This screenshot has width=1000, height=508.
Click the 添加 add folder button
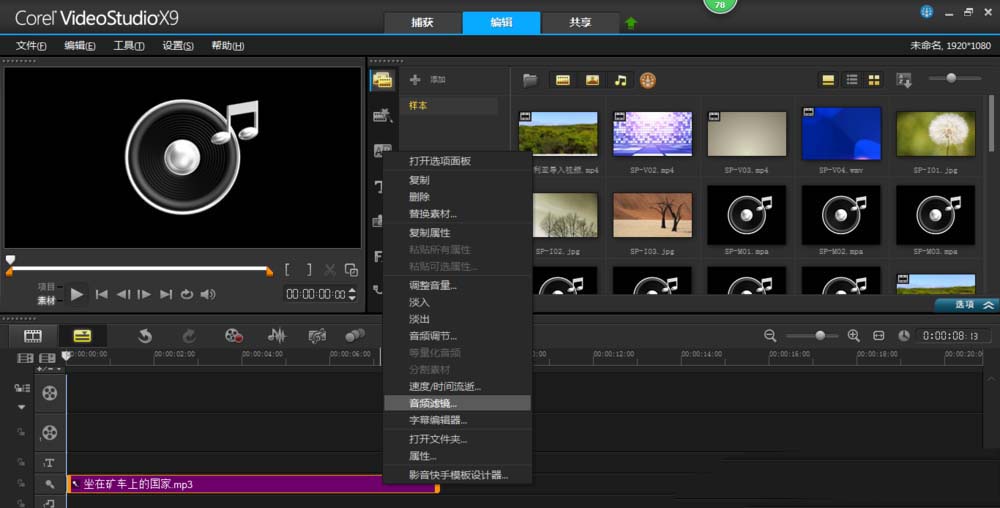[428, 79]
